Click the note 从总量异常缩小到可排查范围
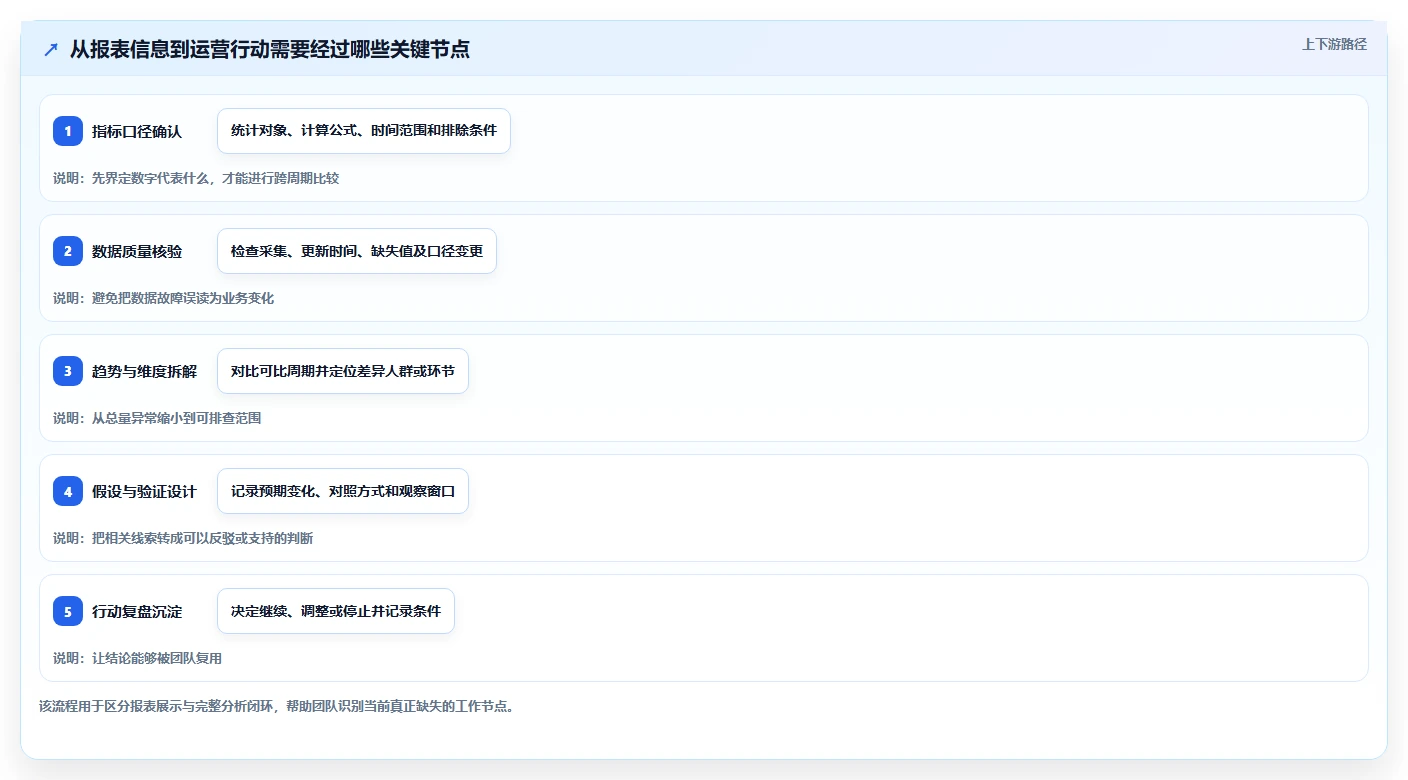The height and width of the screenshot is (780, 1408). coord(176,418)
